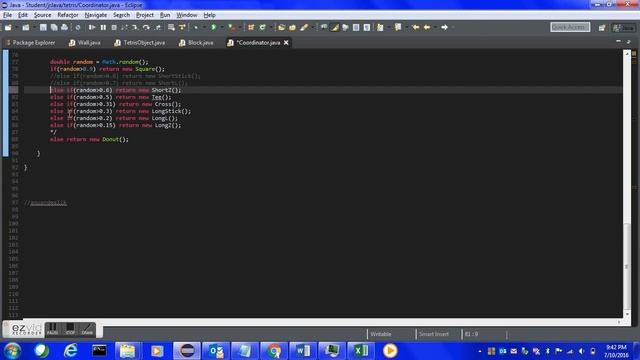Click the Writable status bar entry

(x=380, y=334)
